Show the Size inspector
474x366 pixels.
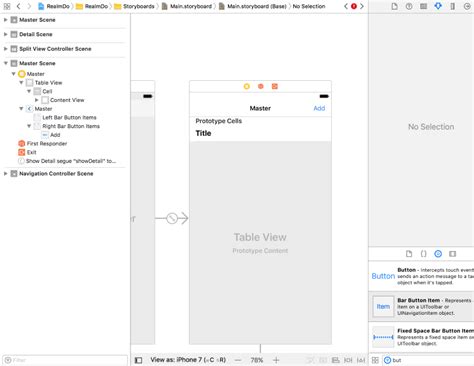click(x=452, y=6)
